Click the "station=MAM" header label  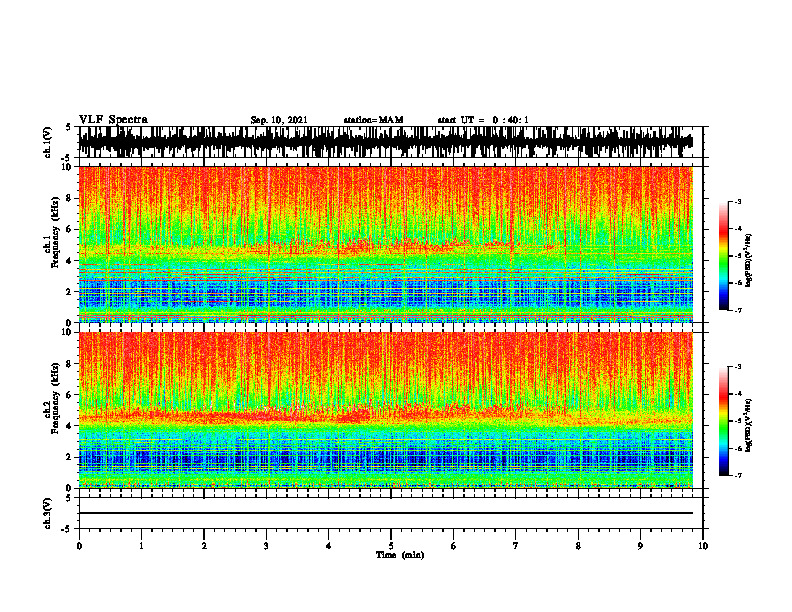pos(373,120)
